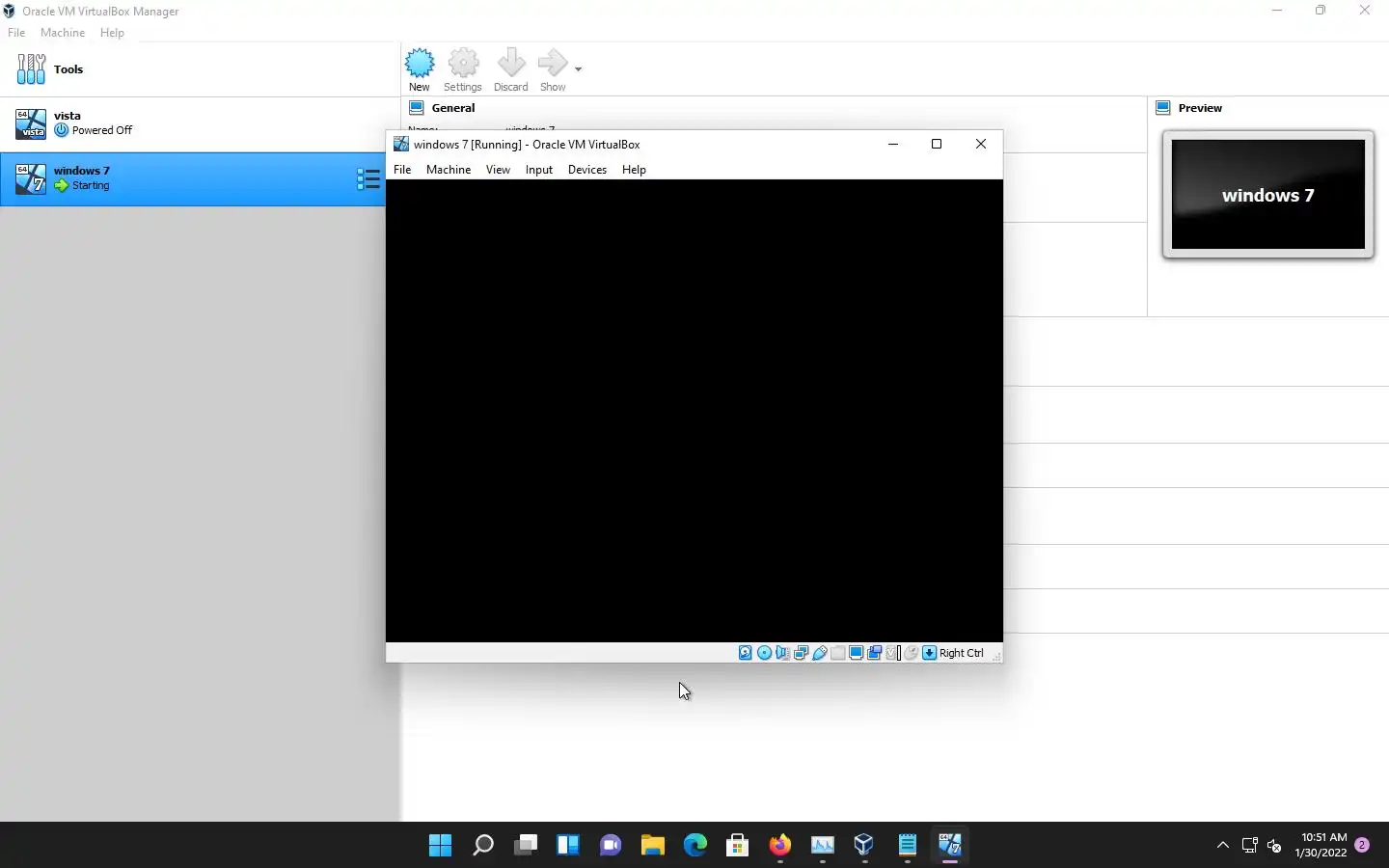Viewport: 1389px width, 868px height.
Task: Open the File menu in windows 7 VM window
Action: tap(402, 170)
